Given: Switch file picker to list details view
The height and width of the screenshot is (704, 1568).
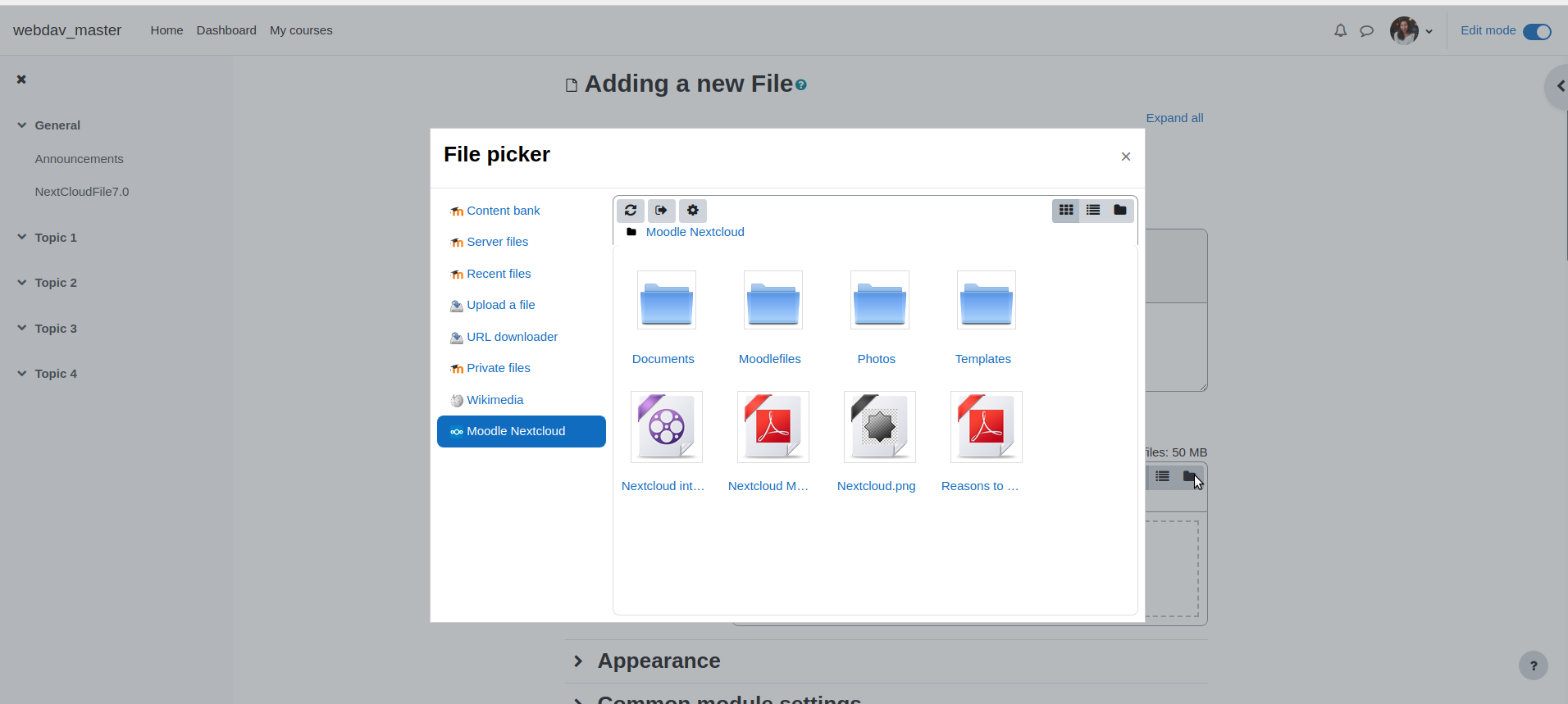Looking at the screenshot, I should [x=1093, y=211].
